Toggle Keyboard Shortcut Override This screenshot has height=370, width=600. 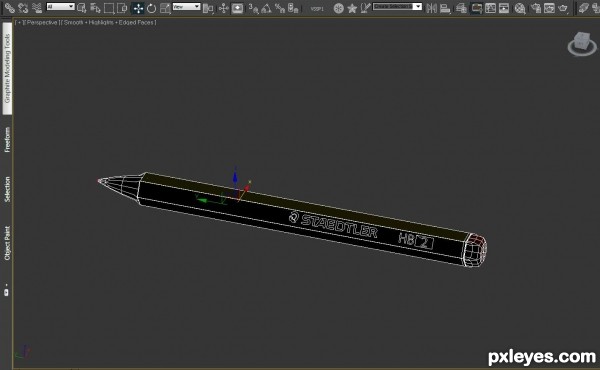coord(237,8)
